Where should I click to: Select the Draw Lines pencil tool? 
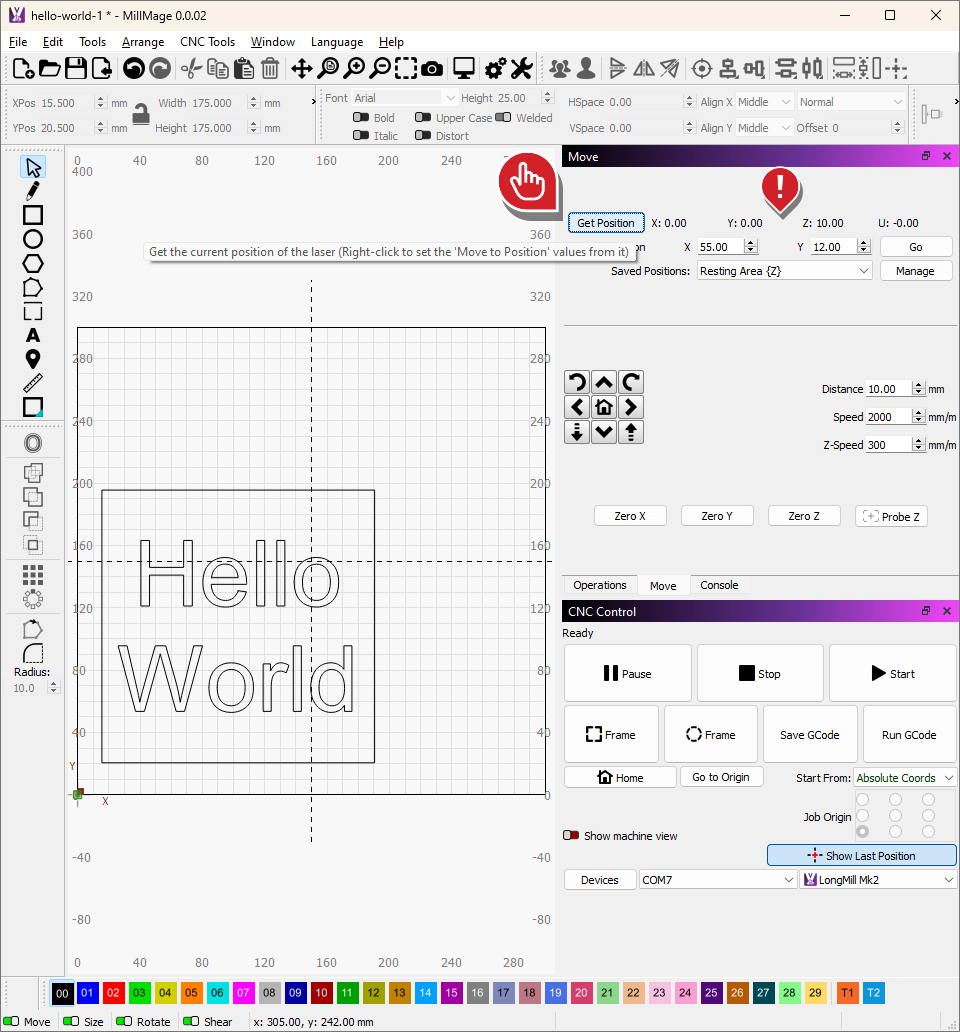point(33,191)
